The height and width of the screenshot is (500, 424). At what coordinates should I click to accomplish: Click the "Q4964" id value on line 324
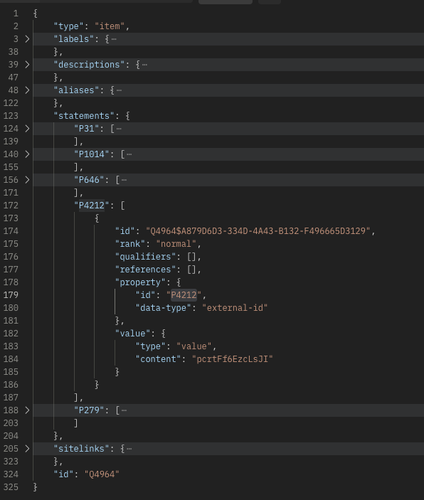pos(102,474)
